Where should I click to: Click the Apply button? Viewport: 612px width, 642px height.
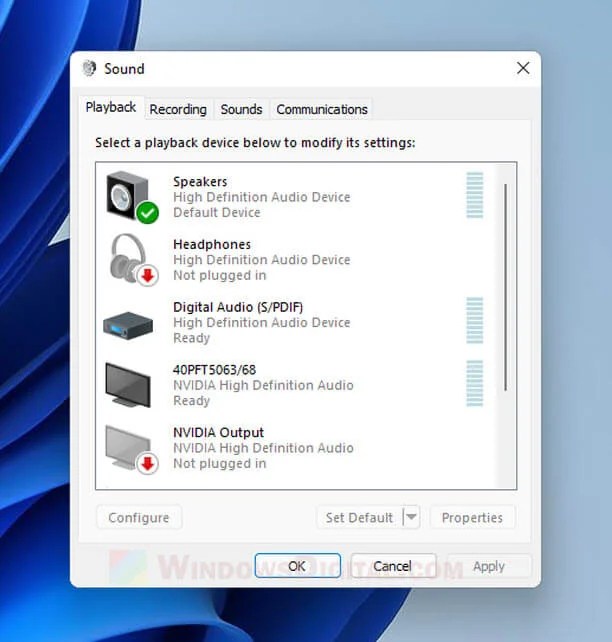coord(489,566)
